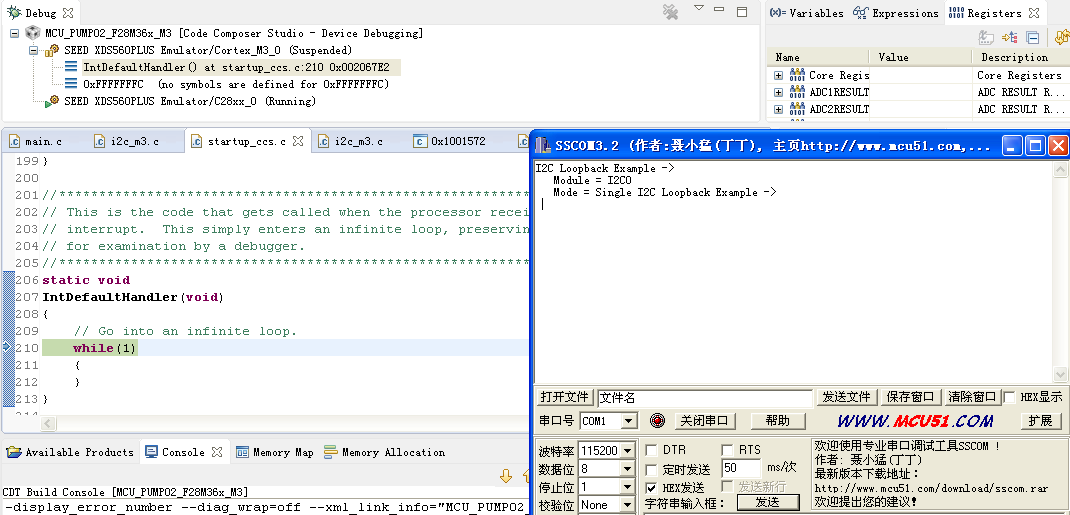The height and width of the screenshot is (515, 1070).
Task: Maximize the Debug view panel
Action: click(742, 11)
